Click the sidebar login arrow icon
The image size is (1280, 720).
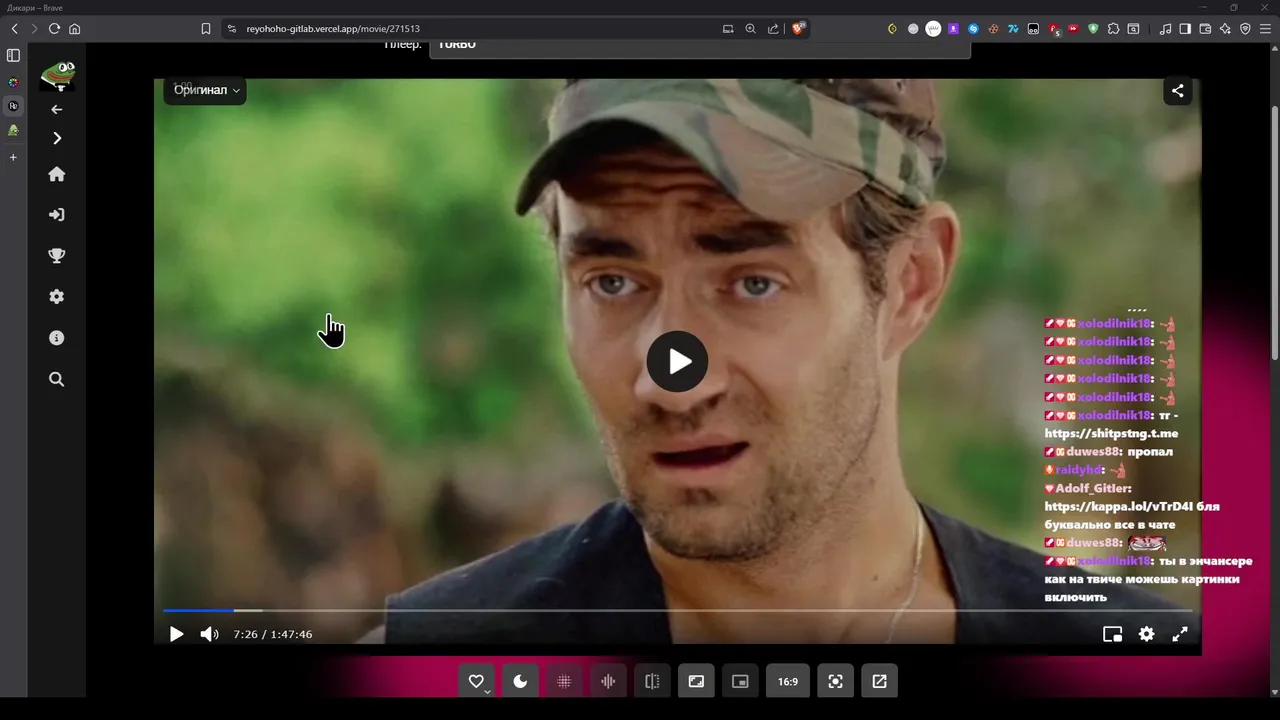point(57,215)
